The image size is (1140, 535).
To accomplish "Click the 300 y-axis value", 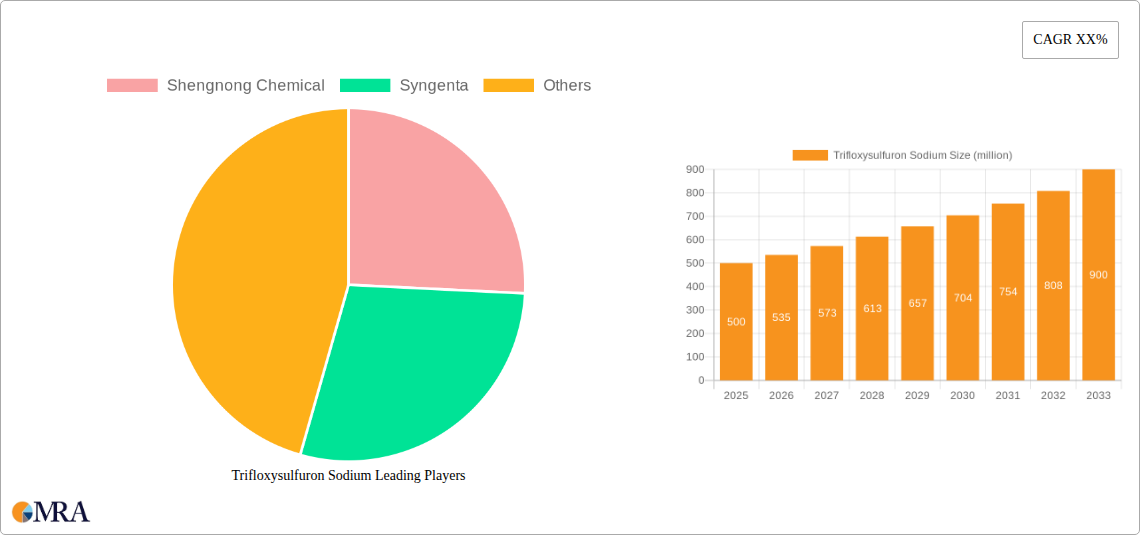I will tap(695, 310).
